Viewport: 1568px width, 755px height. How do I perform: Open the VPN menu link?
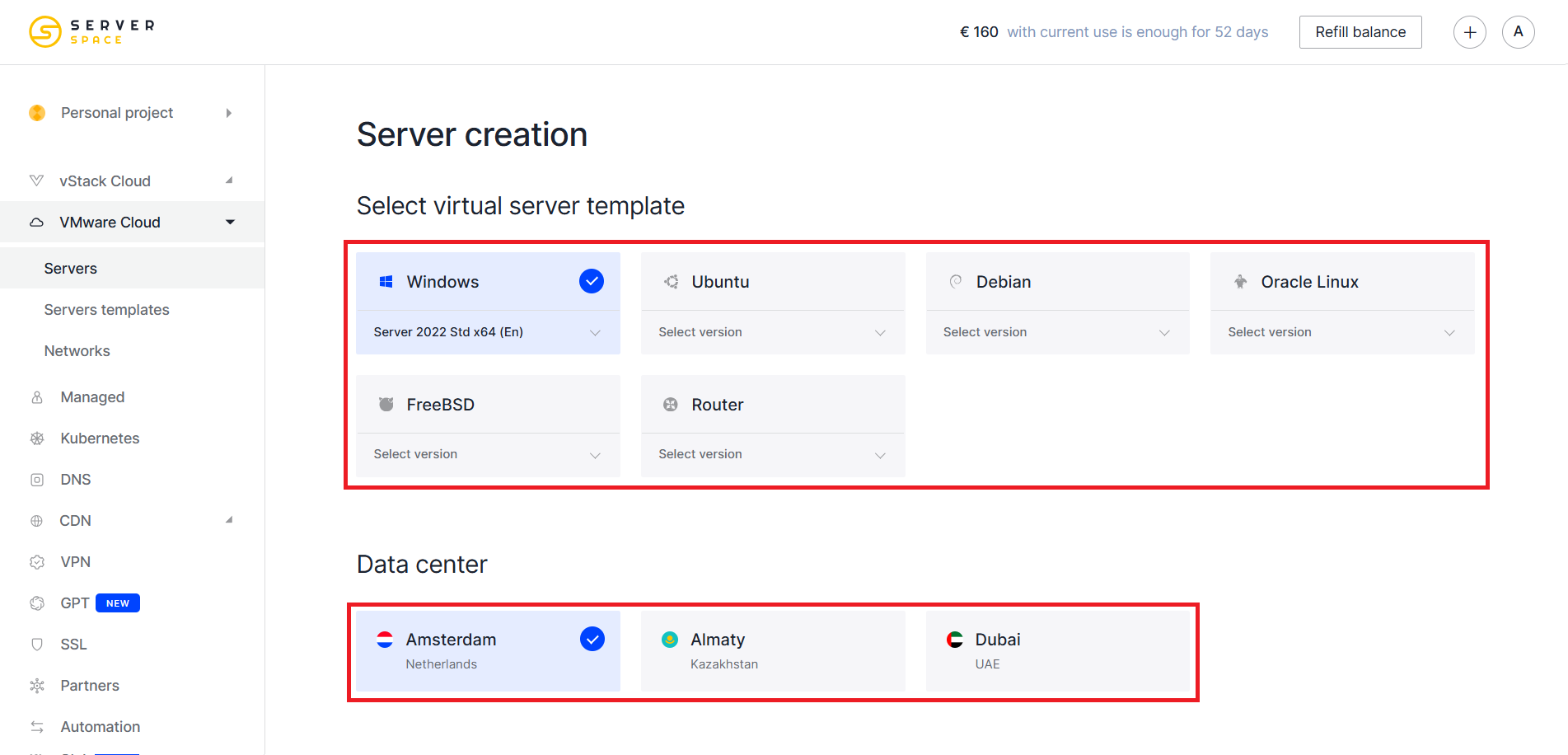(76, 562)
